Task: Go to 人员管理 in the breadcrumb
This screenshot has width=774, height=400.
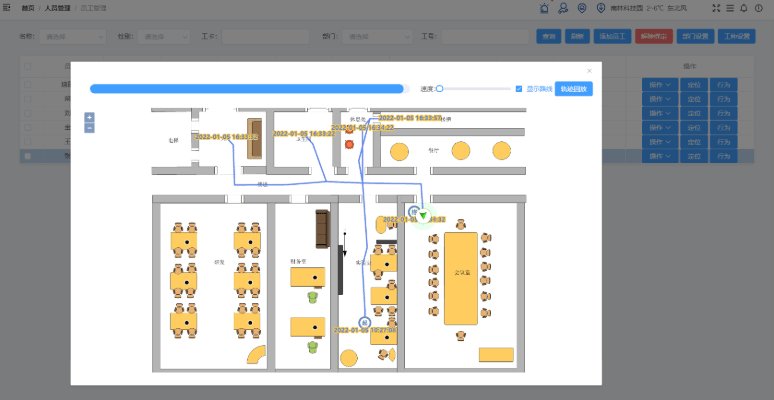Action: pos(57,8)
